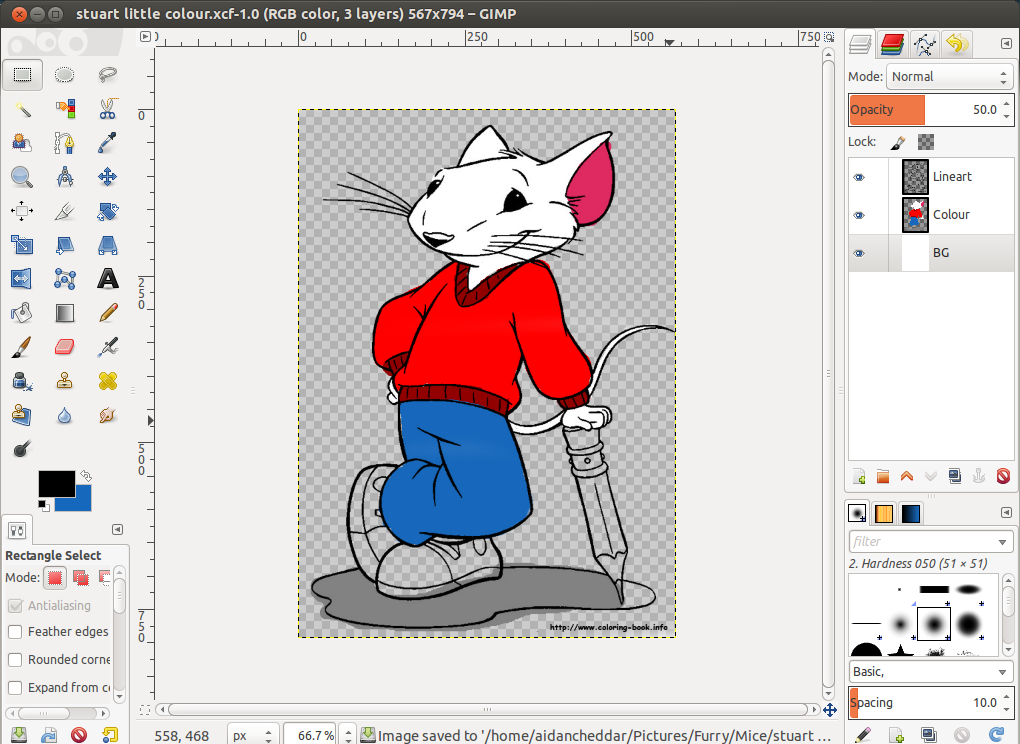Viewport: 1020px width, 744px height.
Task: Switch to the Channels tab
Action: click(892, 44)
